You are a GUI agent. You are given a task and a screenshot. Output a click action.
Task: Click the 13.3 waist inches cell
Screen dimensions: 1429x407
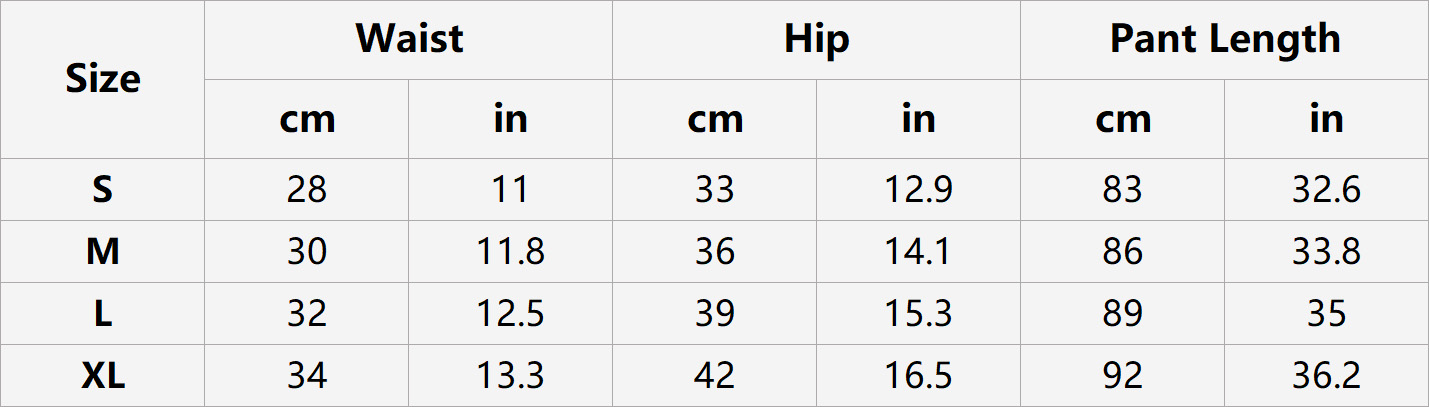tap(510, 376)
